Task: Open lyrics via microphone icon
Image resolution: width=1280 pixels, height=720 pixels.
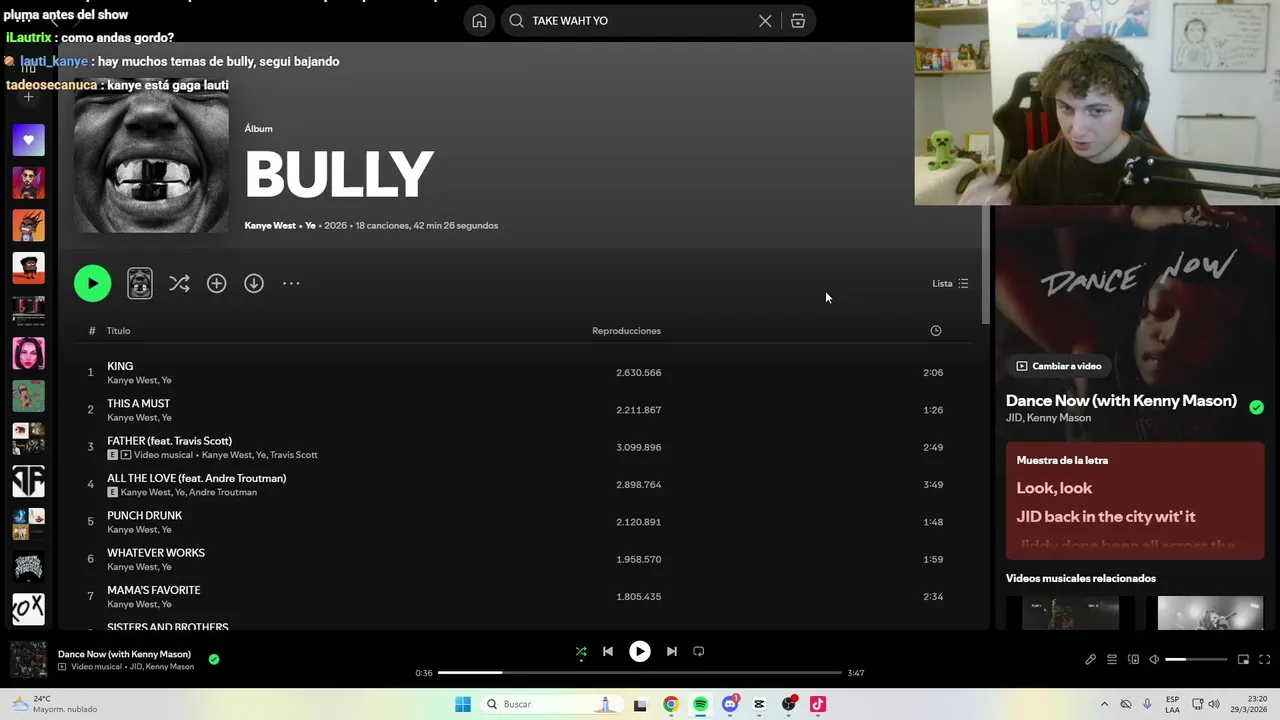Action: 1091,660
